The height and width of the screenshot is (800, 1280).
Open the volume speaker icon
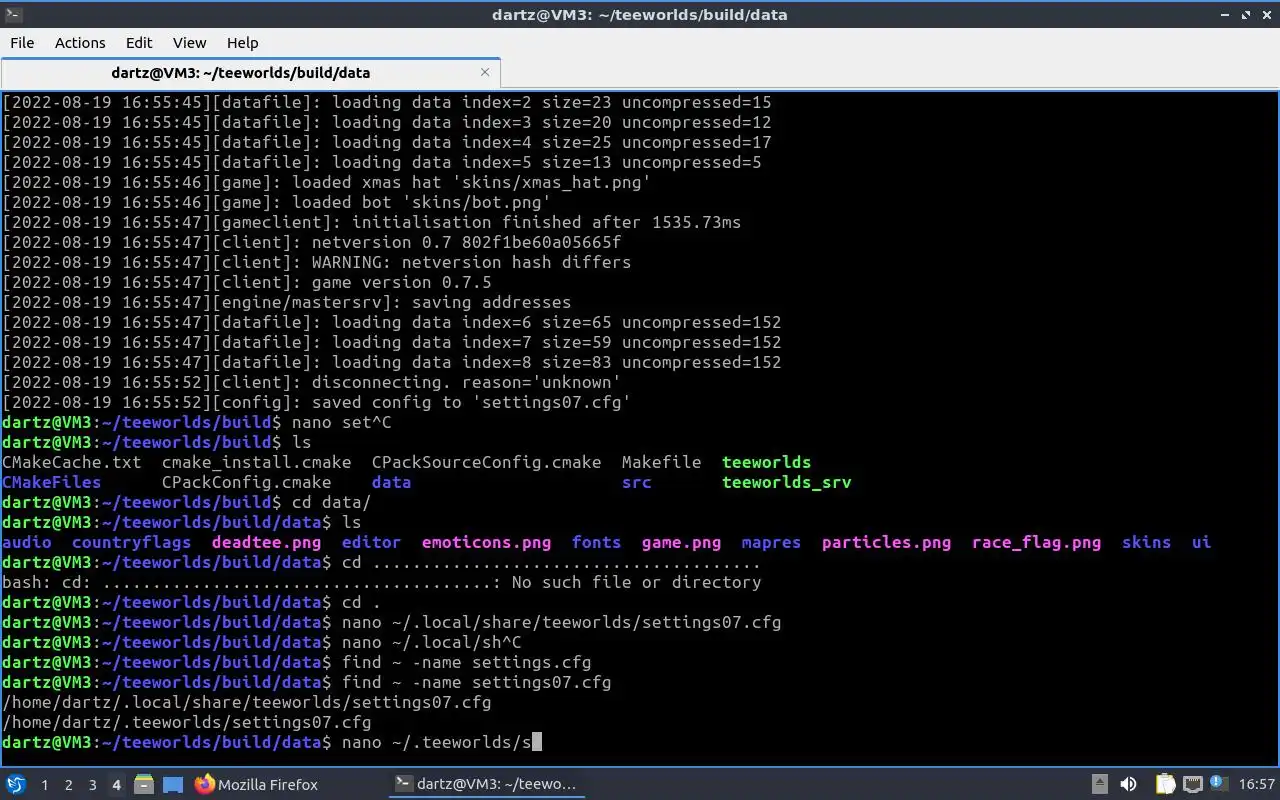1128,784
